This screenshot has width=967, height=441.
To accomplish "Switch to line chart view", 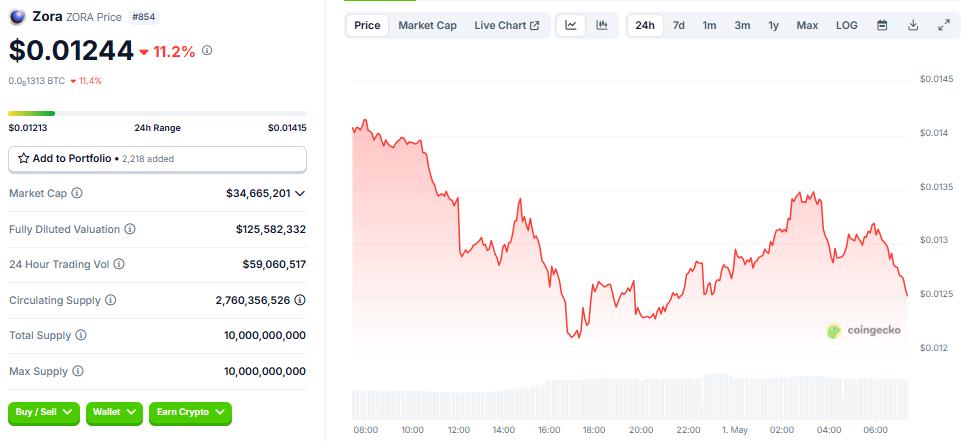I will 570,25.
